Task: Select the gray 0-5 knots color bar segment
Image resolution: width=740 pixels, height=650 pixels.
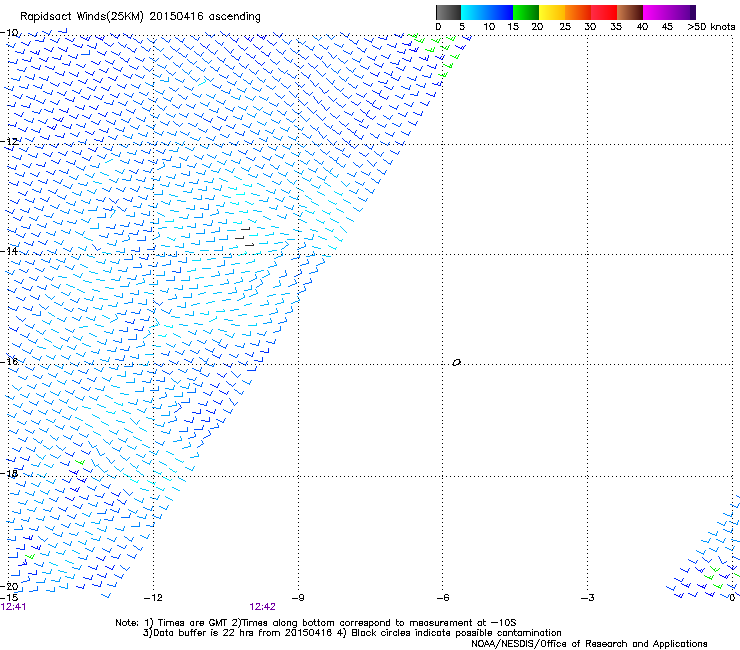Action: click(x=448, y=12)
